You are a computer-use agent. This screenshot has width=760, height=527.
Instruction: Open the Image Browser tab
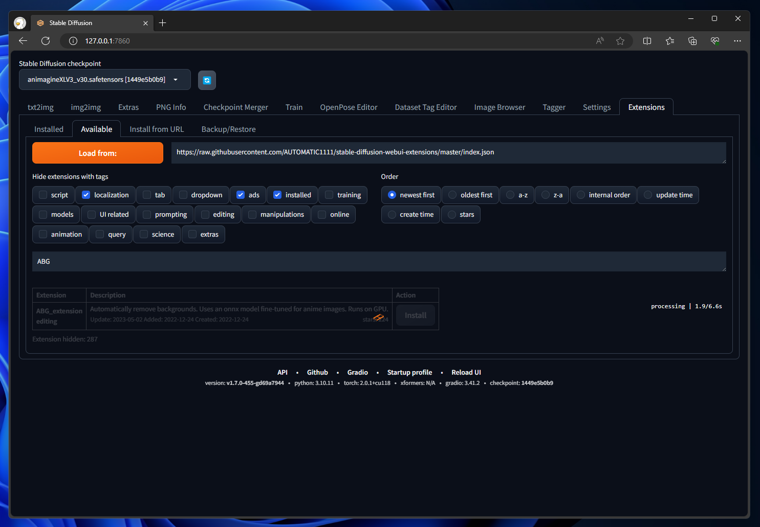[x=500, y=107]
